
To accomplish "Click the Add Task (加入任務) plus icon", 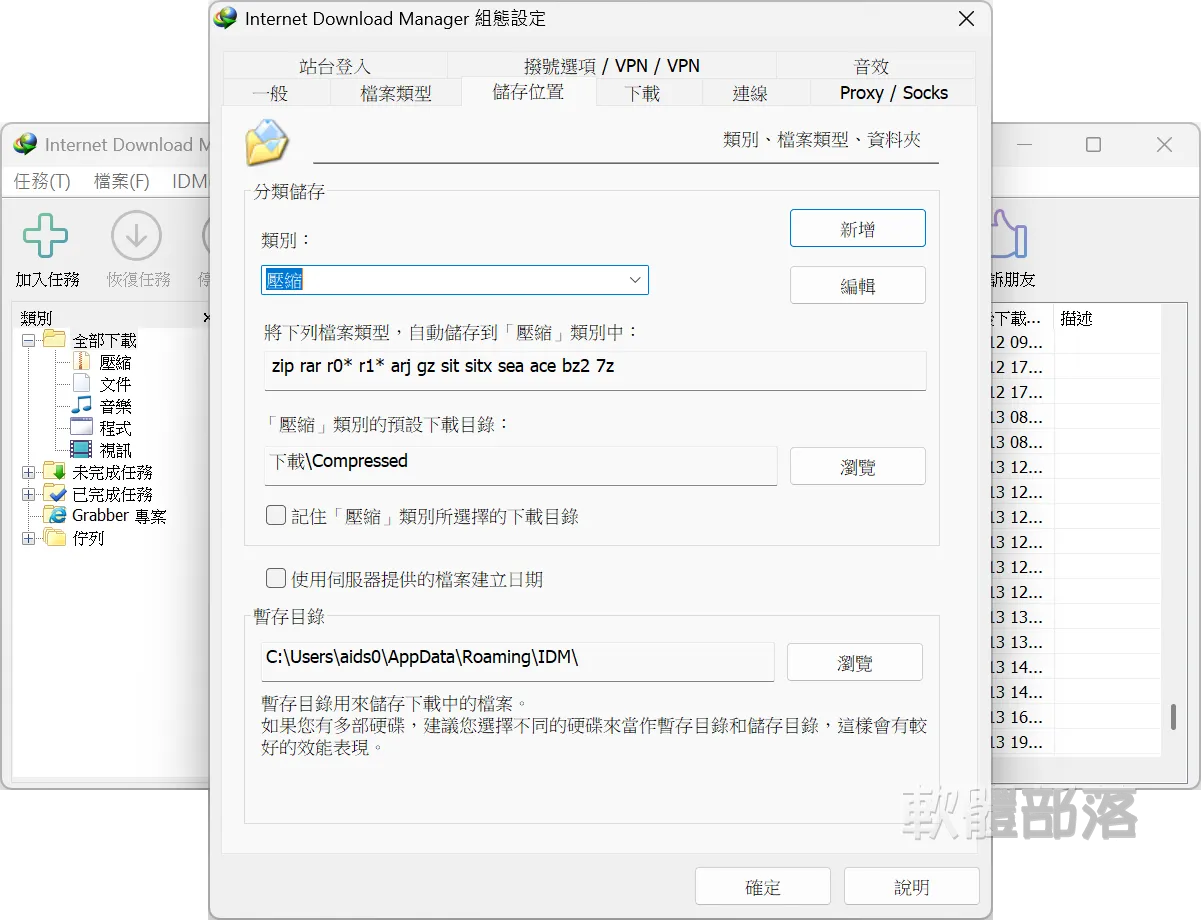I will tap(46, 237).
